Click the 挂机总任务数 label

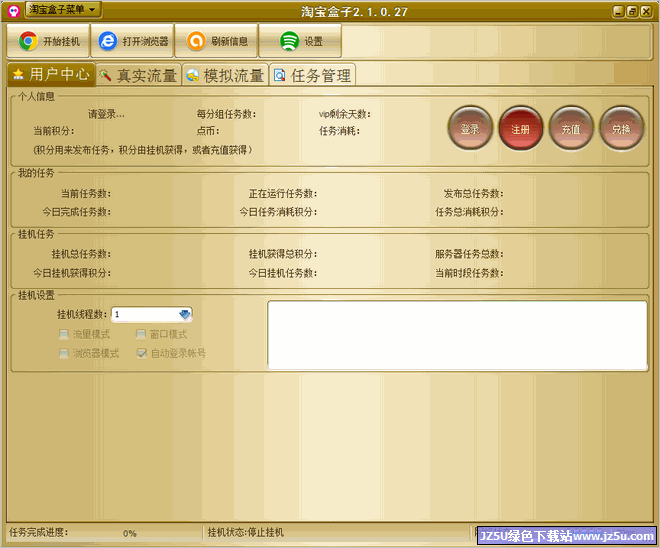[x=81, y=254]
